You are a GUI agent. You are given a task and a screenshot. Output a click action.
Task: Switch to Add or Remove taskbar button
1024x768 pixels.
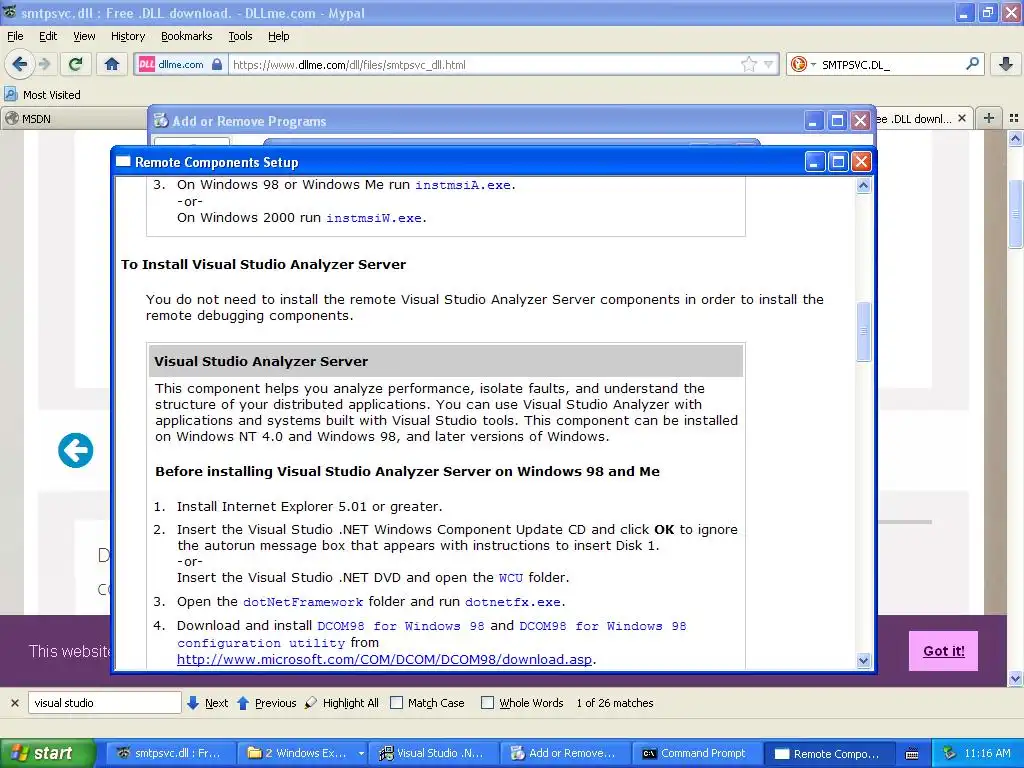pos(564,753)
